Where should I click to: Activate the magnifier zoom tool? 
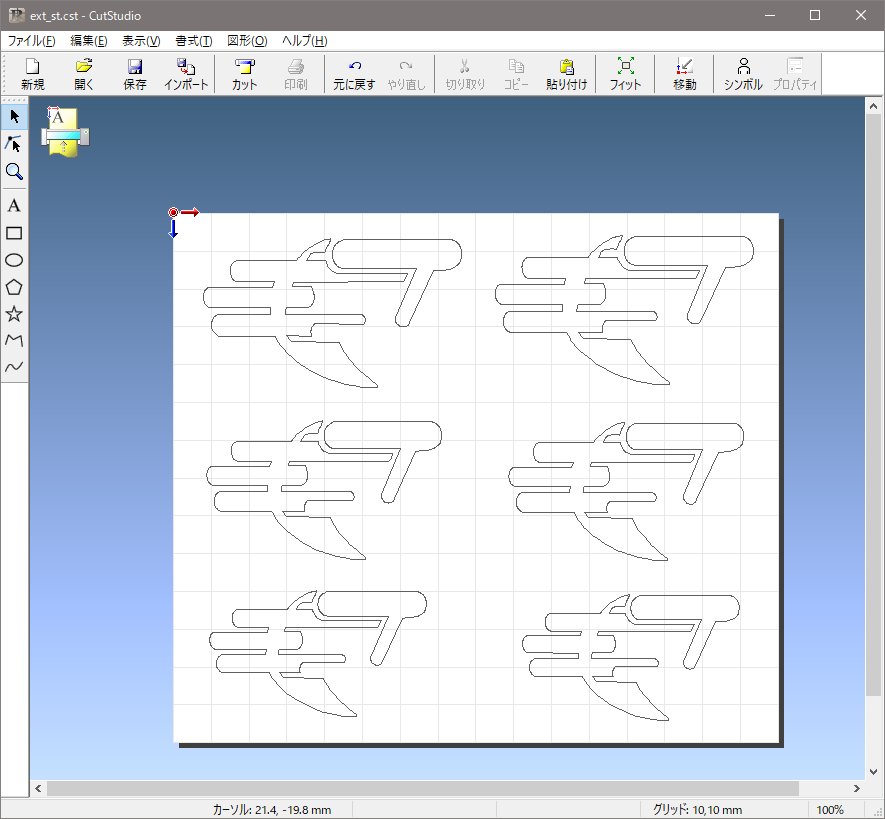(x=14, y=172)
